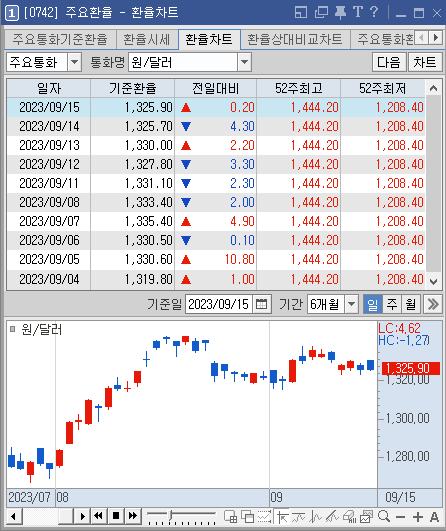Open the 기간 6개월 dropdown

(x=352, y=304)
